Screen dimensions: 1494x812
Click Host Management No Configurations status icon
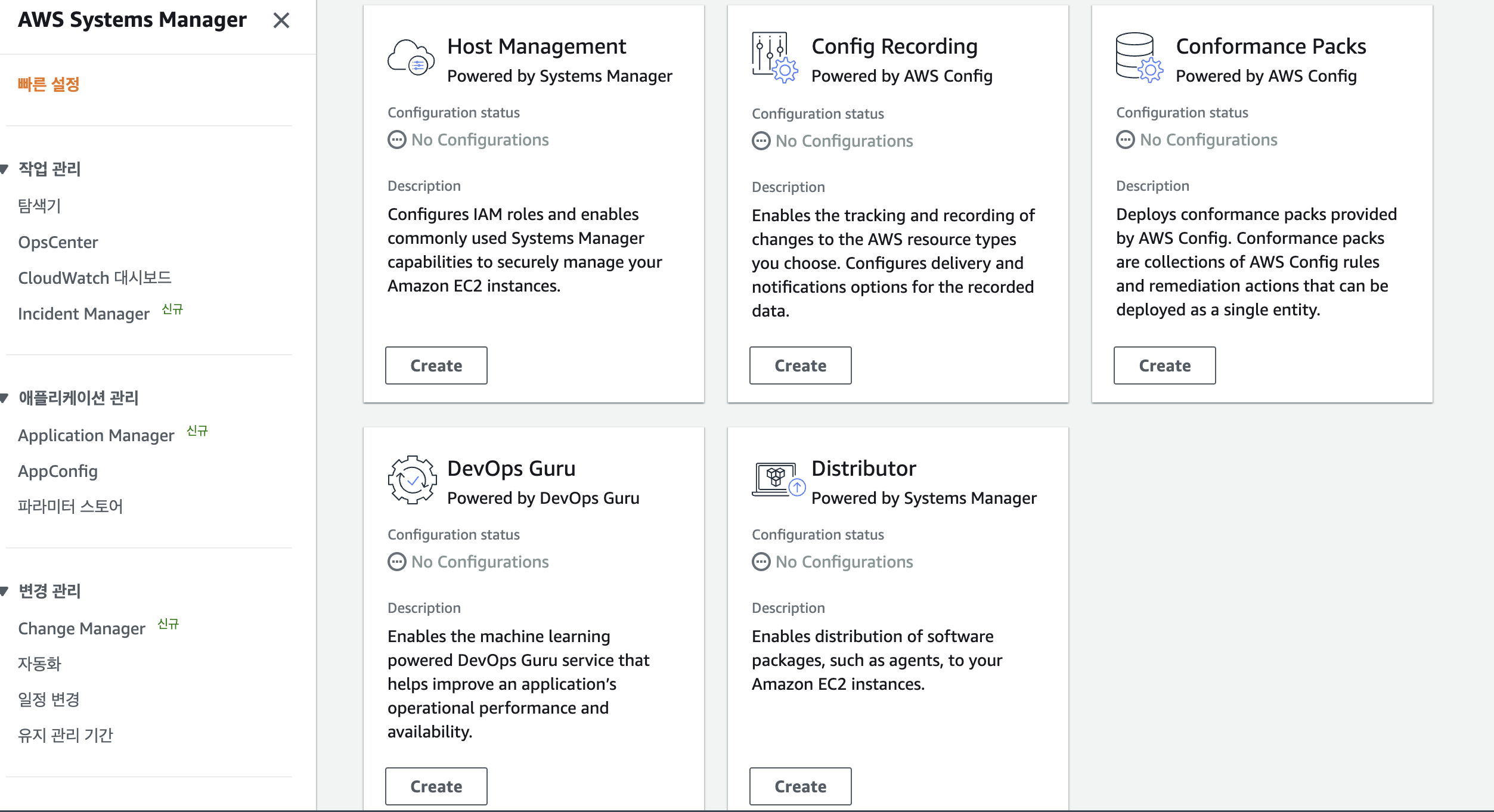(x=396, y=140)
